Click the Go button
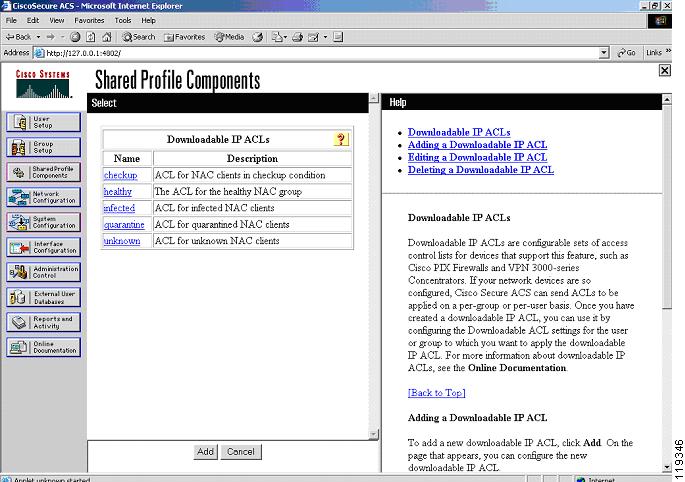The image size is (685, 482). tap(626, 53)
